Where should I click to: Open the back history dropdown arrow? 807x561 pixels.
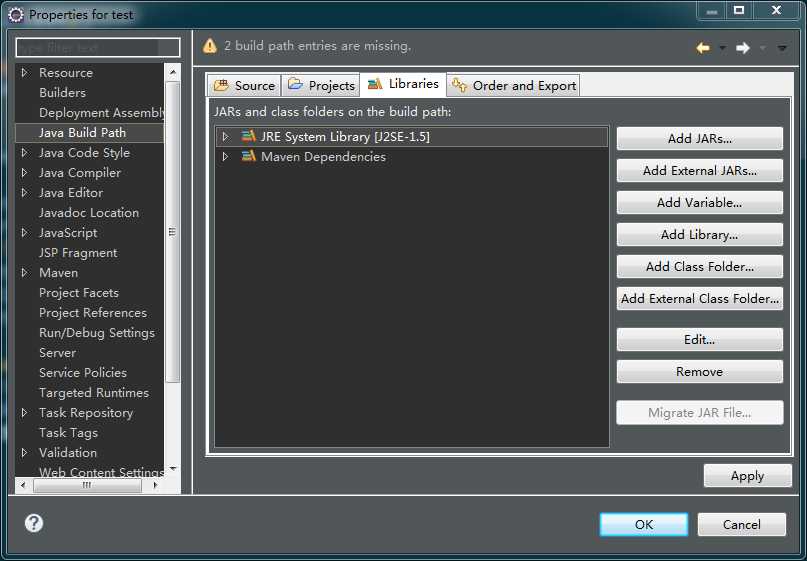[x=723, y=48]
